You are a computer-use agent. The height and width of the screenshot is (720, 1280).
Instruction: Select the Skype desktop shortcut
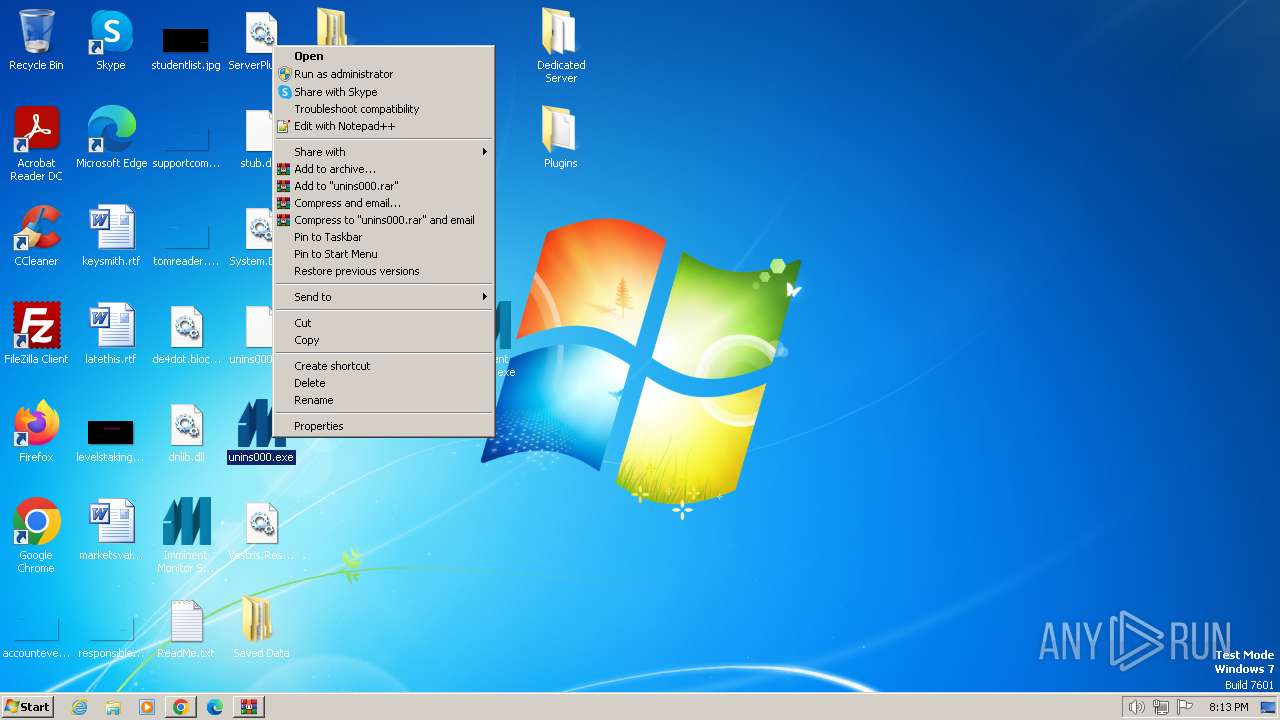[110, 40]
